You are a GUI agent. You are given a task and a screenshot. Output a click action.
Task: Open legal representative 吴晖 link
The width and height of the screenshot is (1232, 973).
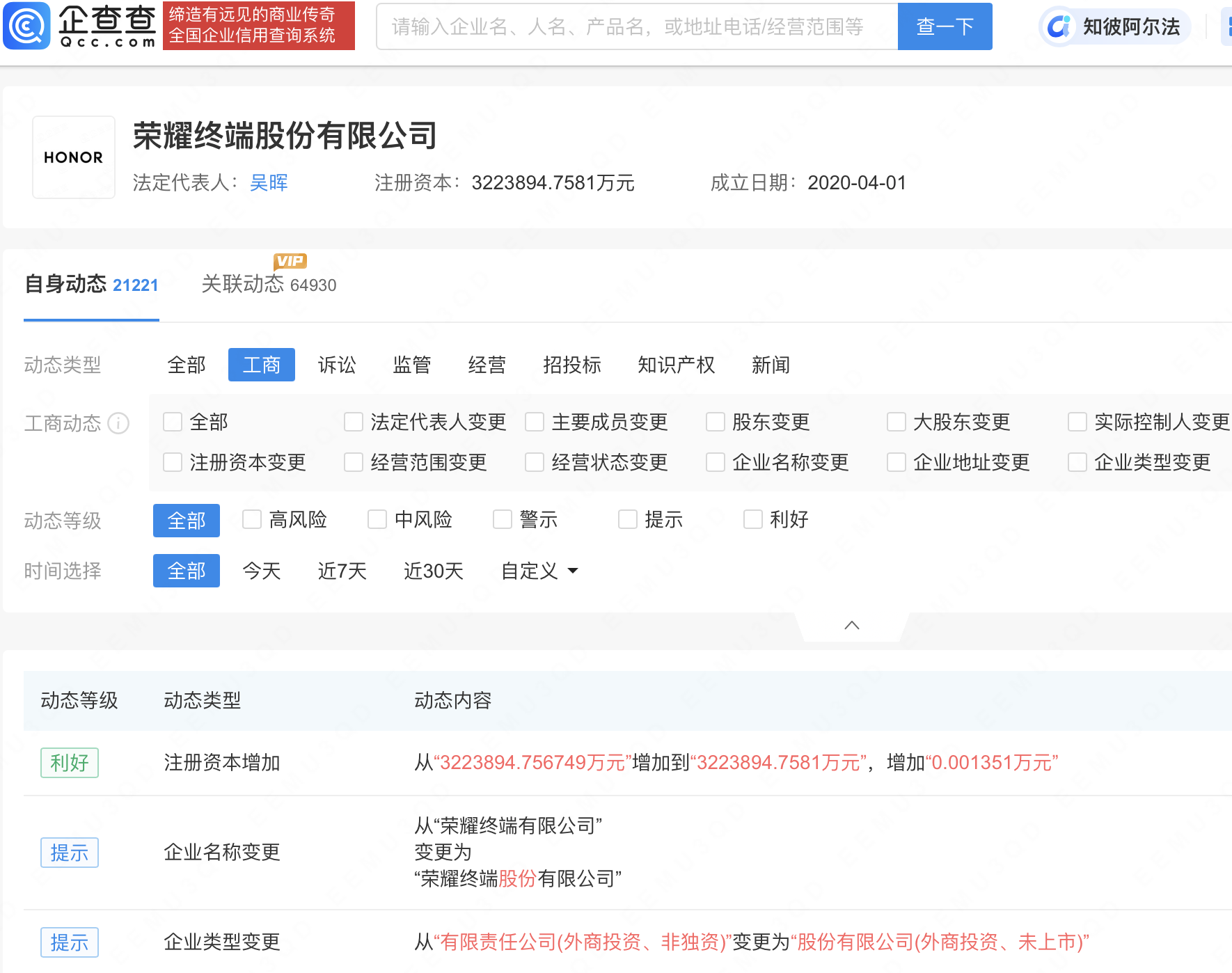click(x=269, y=182)
